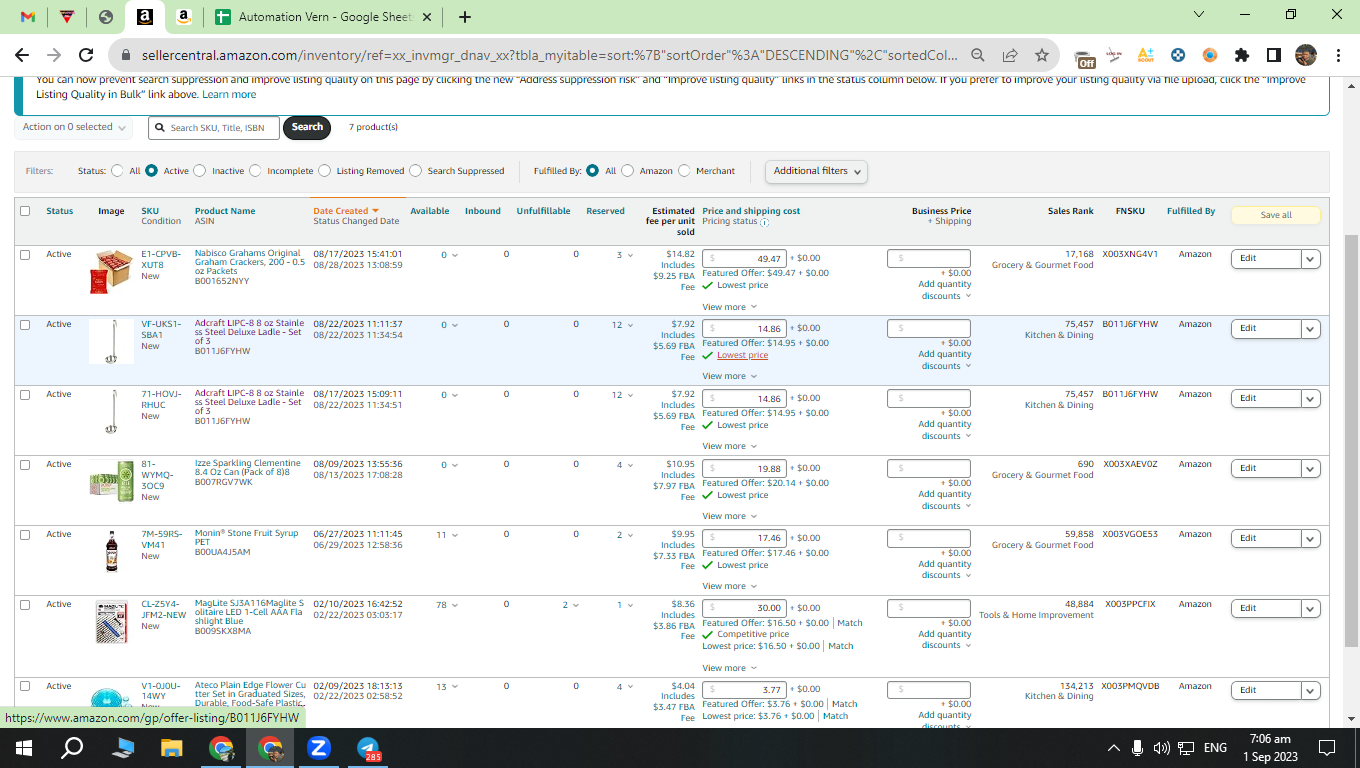
Task: Switch to Automation Vern Google Sheets tab
Action: [x=323, y=17]
